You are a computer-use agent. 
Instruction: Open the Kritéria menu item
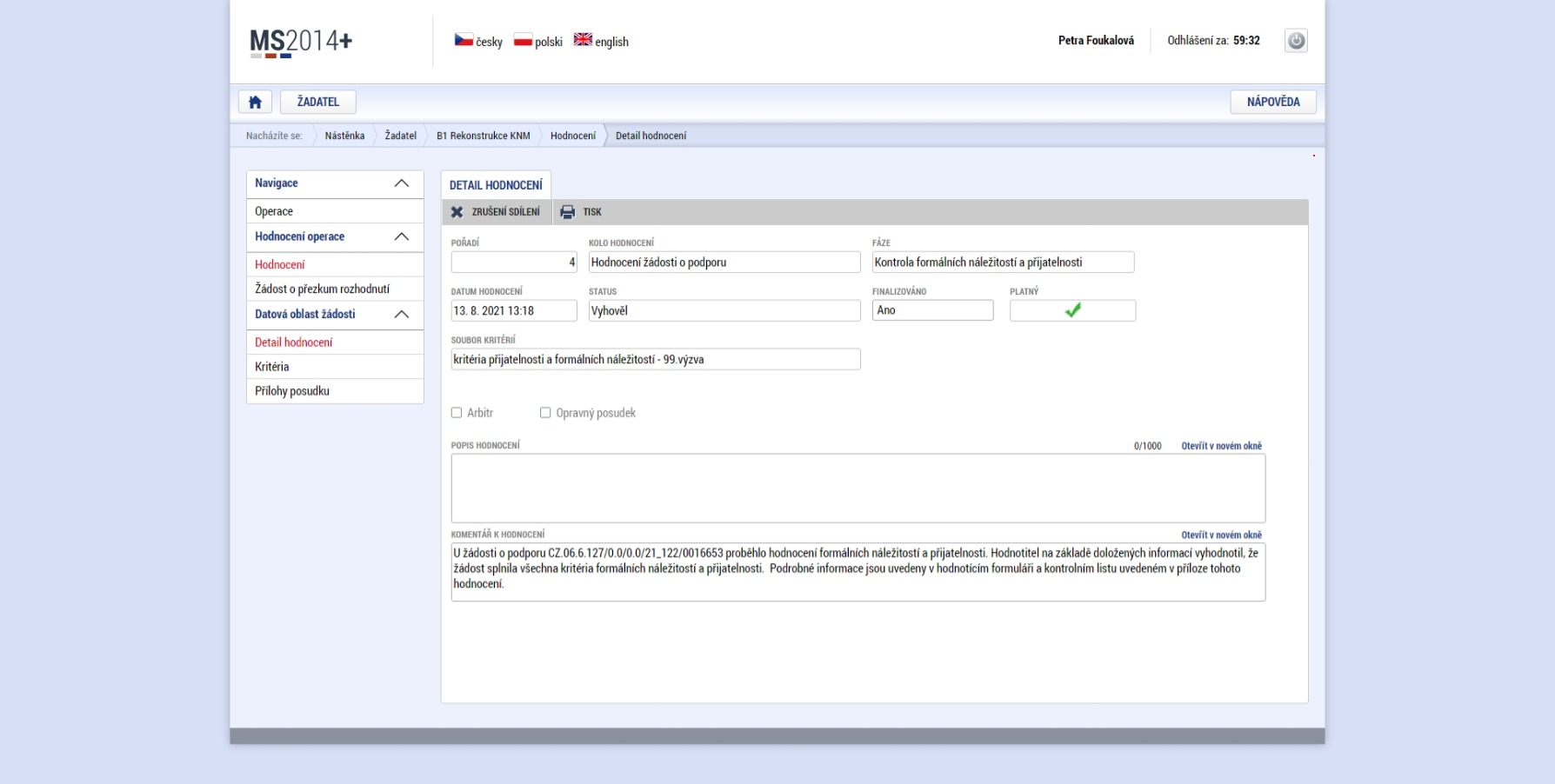click(x=335, y=367)
